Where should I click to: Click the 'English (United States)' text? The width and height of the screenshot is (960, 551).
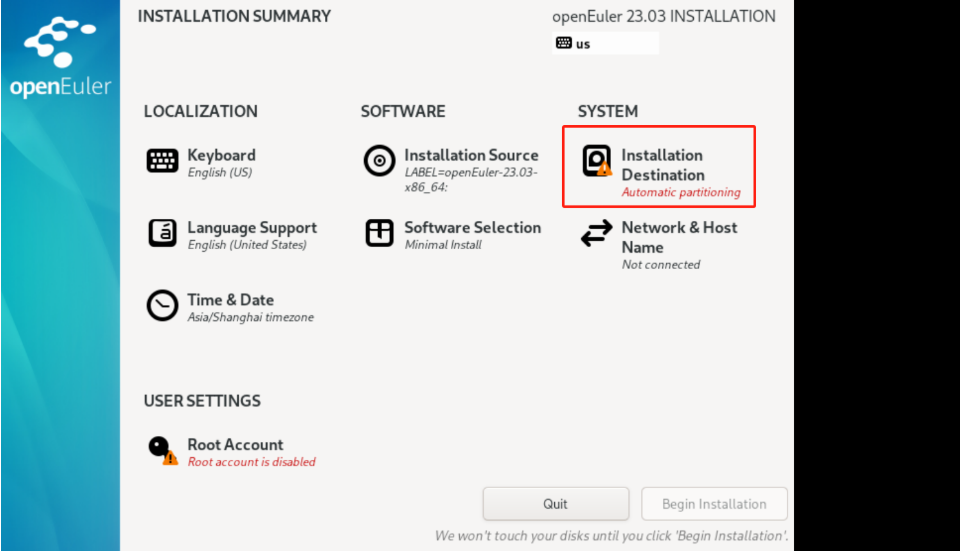pos(247,245)
